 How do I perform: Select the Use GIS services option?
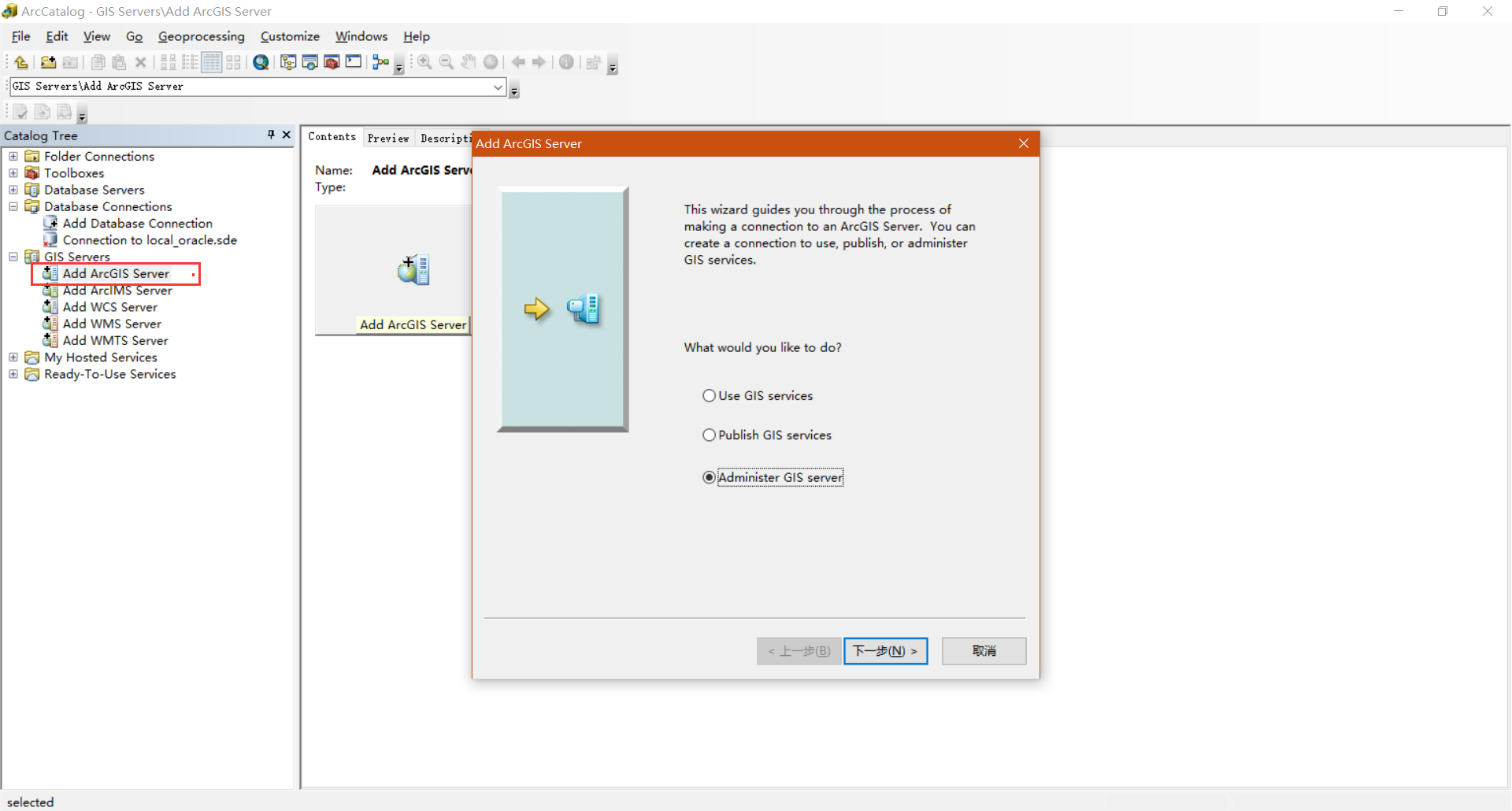[x=709, y=395]
